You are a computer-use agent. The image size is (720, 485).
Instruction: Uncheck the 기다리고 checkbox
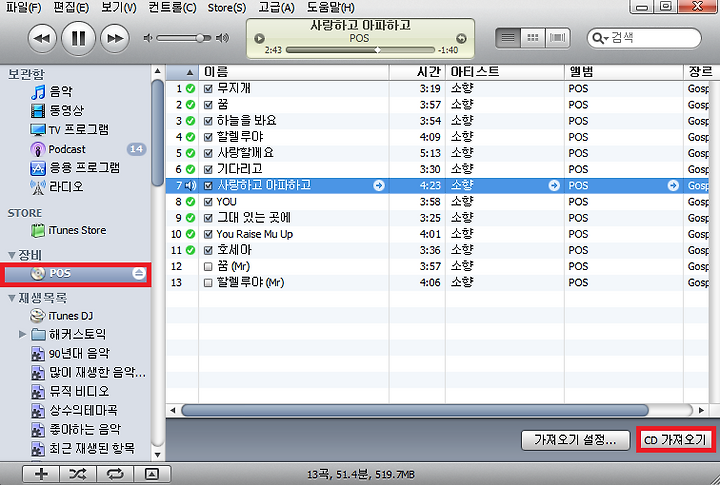[x=208, y=169]
